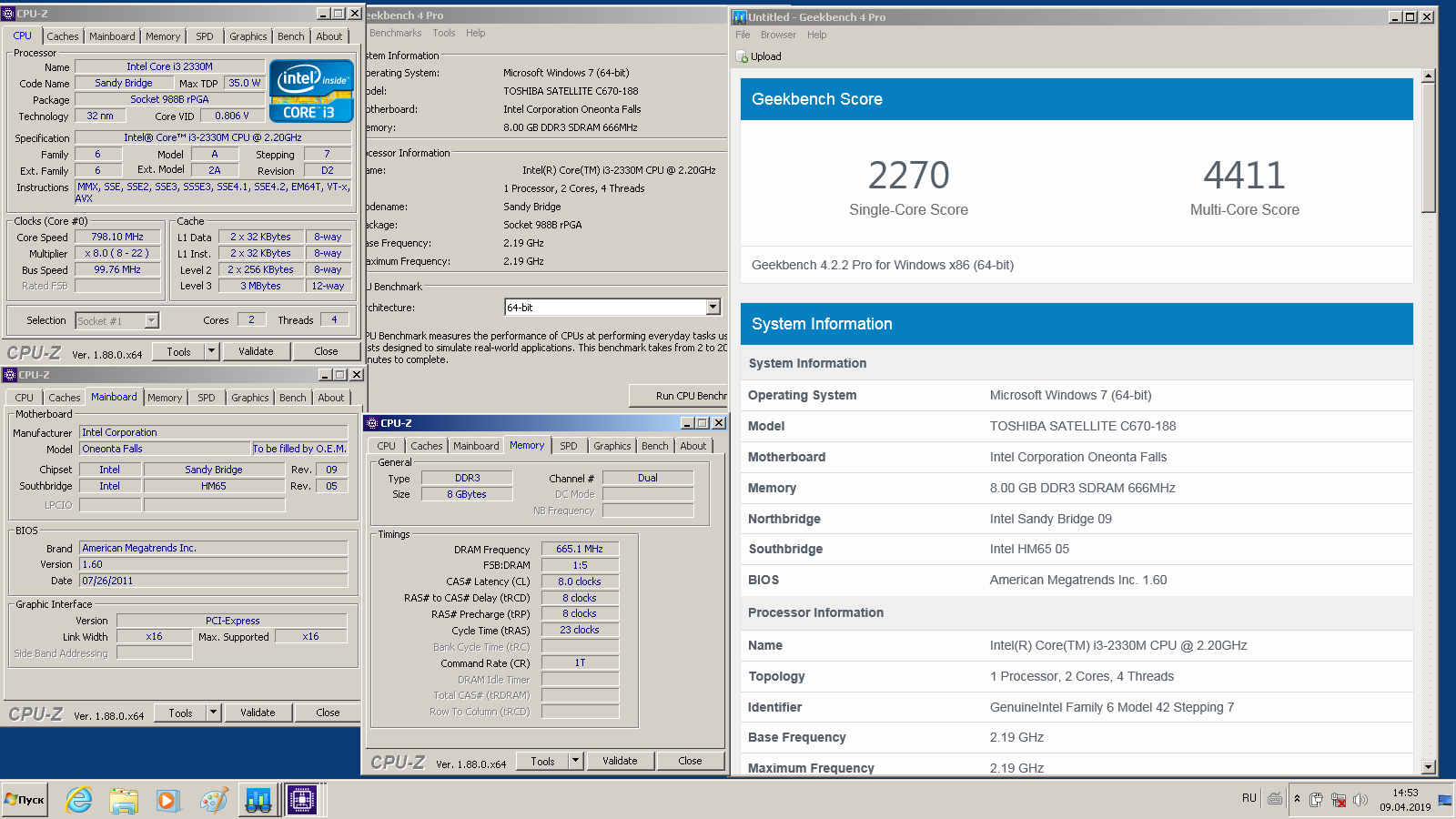
Task: Click 'TOSHIBA SATELLITE C670-188' in System Information table
Action: click(1083, 426)
